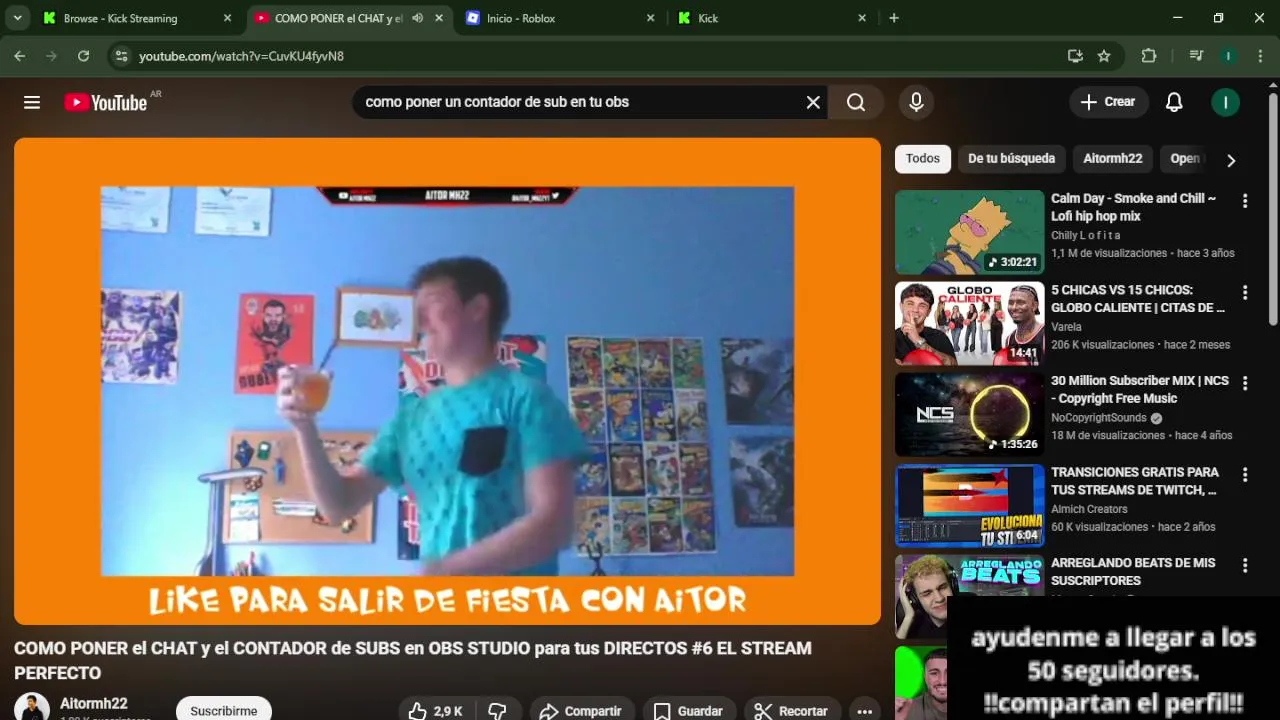Click the Compartir button
This screenshot has width=1280, height=720.
tap(582, 711)
